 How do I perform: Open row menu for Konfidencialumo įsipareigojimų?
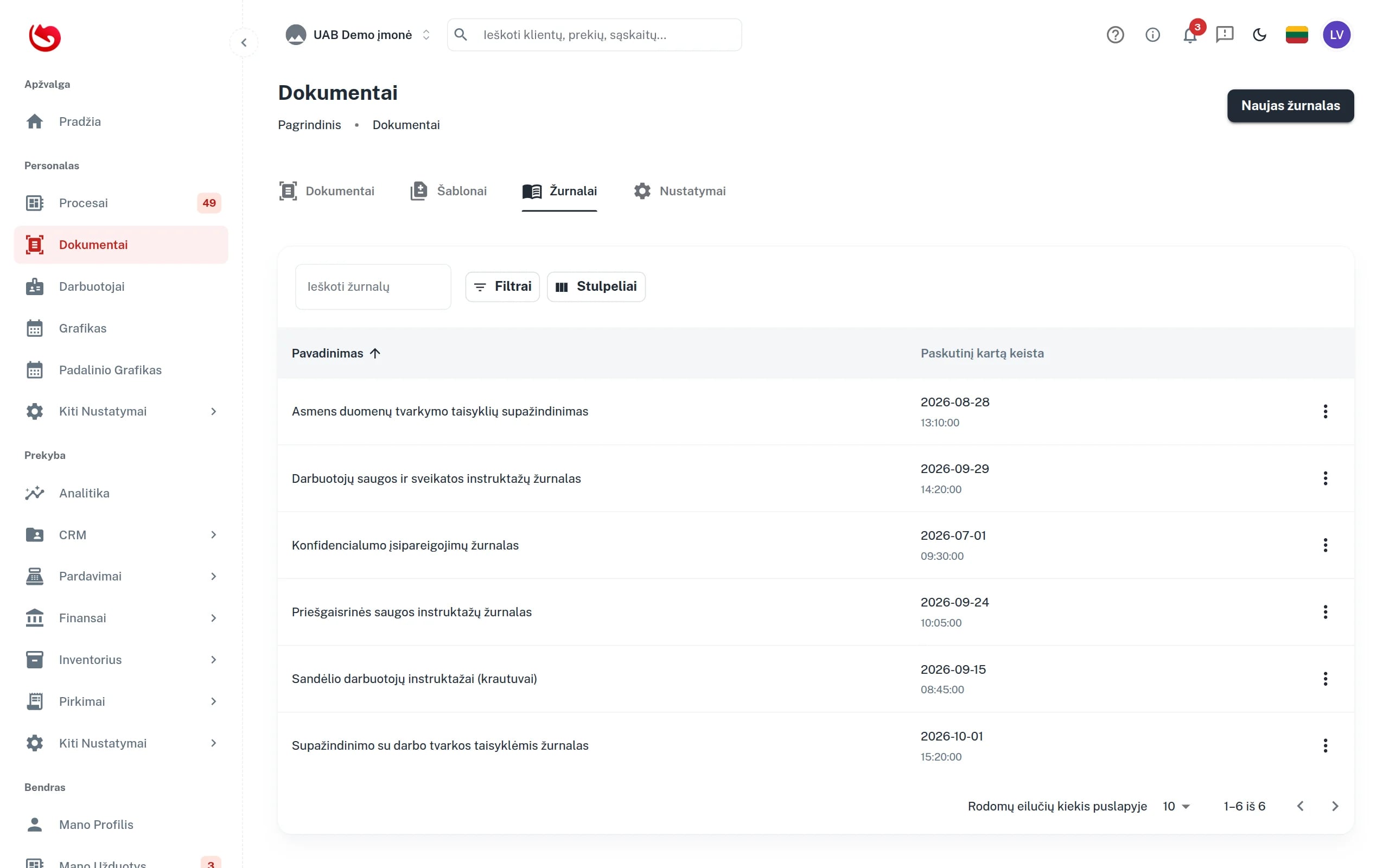[x=1325, y=545]
